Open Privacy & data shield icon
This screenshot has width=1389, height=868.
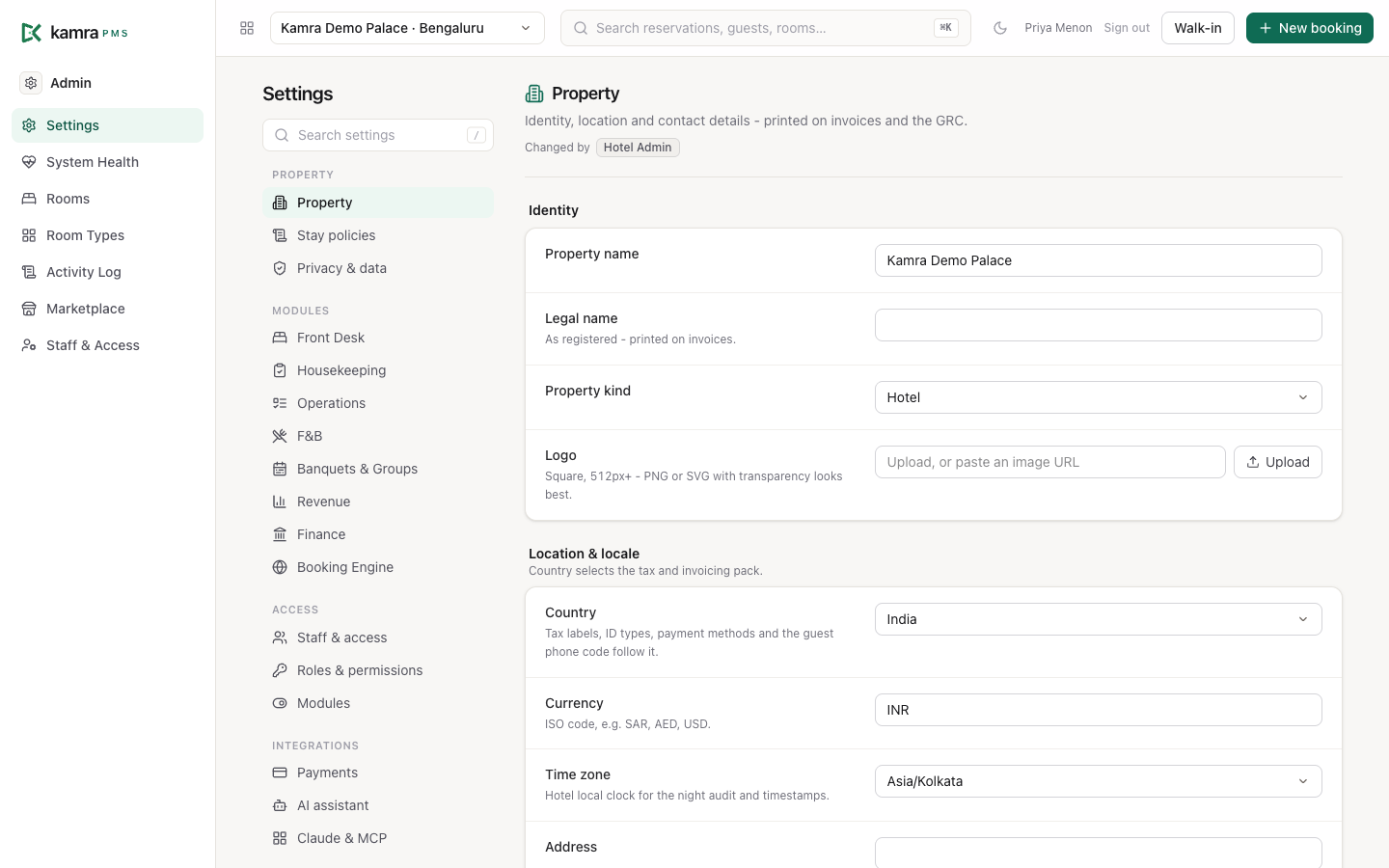(280, 268)
